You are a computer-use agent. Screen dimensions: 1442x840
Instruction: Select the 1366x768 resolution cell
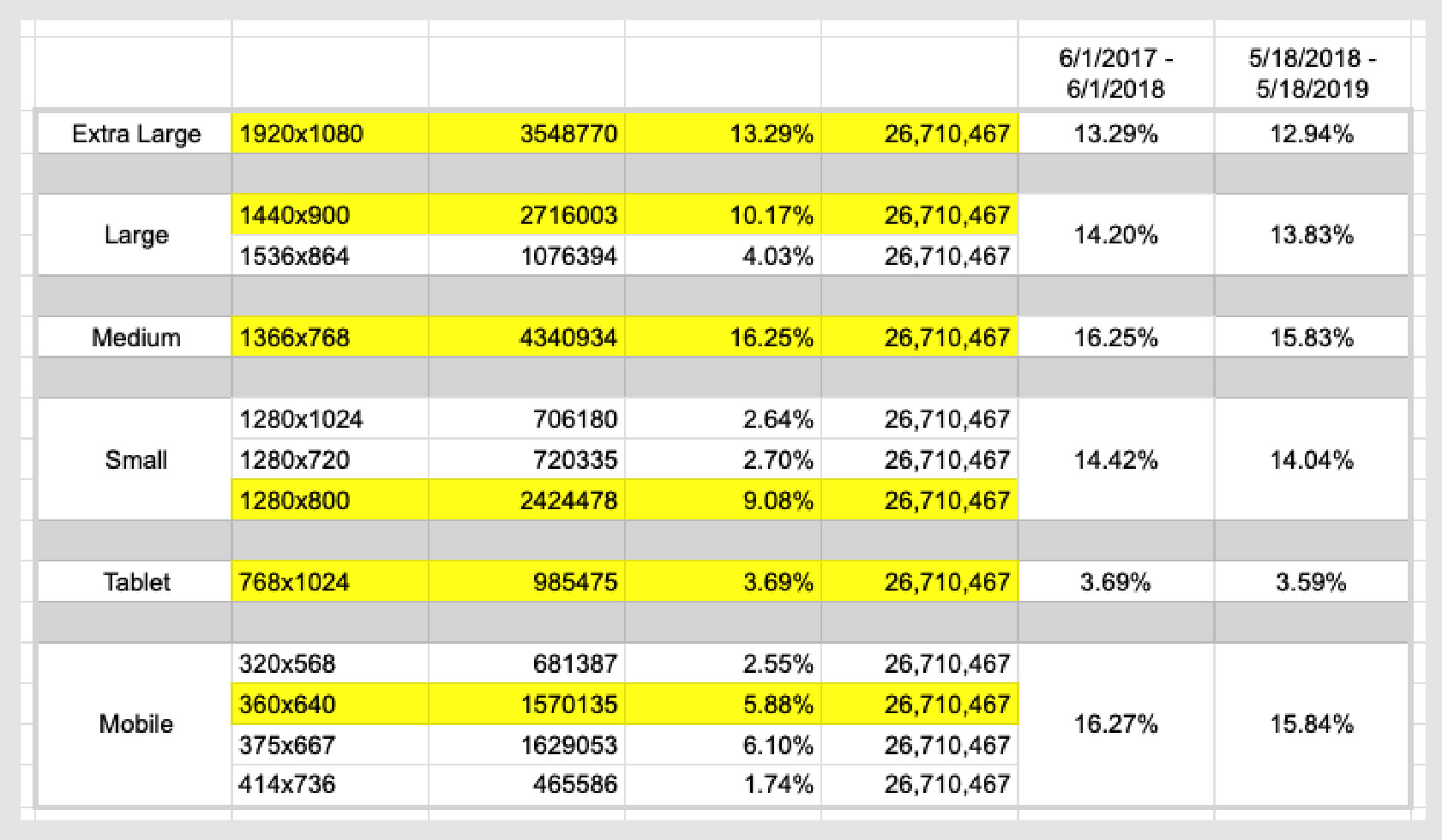coord(329,338)
